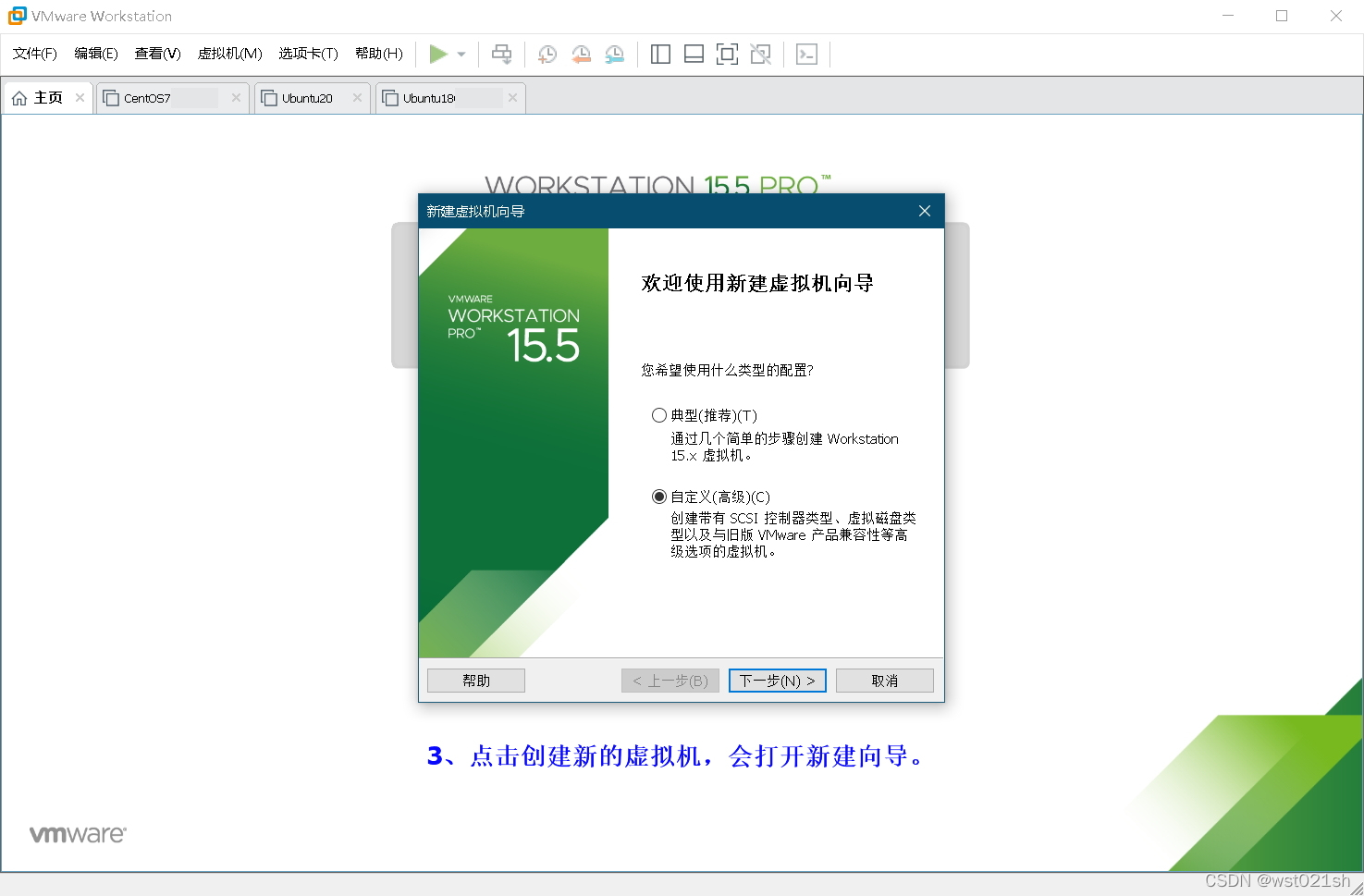Close the Ubuntu20 tab
This screenshot has height=896, width=1364.
[357, 98]
